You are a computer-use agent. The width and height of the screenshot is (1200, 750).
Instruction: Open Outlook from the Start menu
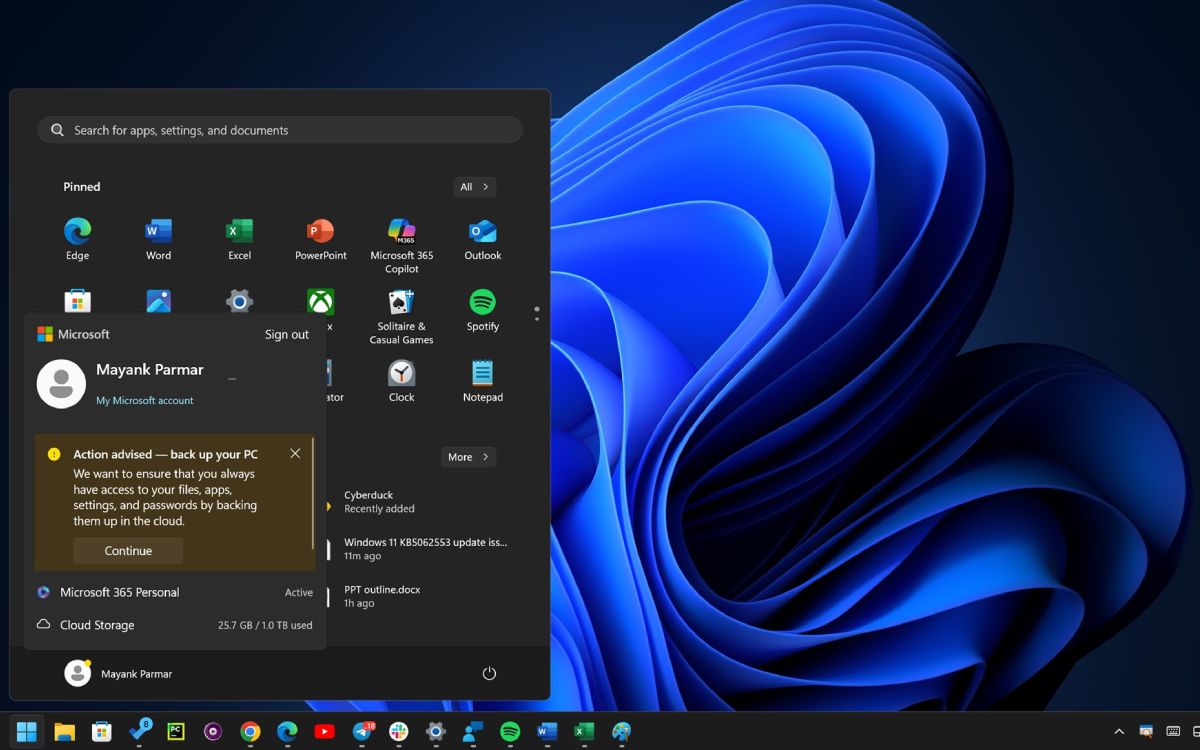click(482, 238)
